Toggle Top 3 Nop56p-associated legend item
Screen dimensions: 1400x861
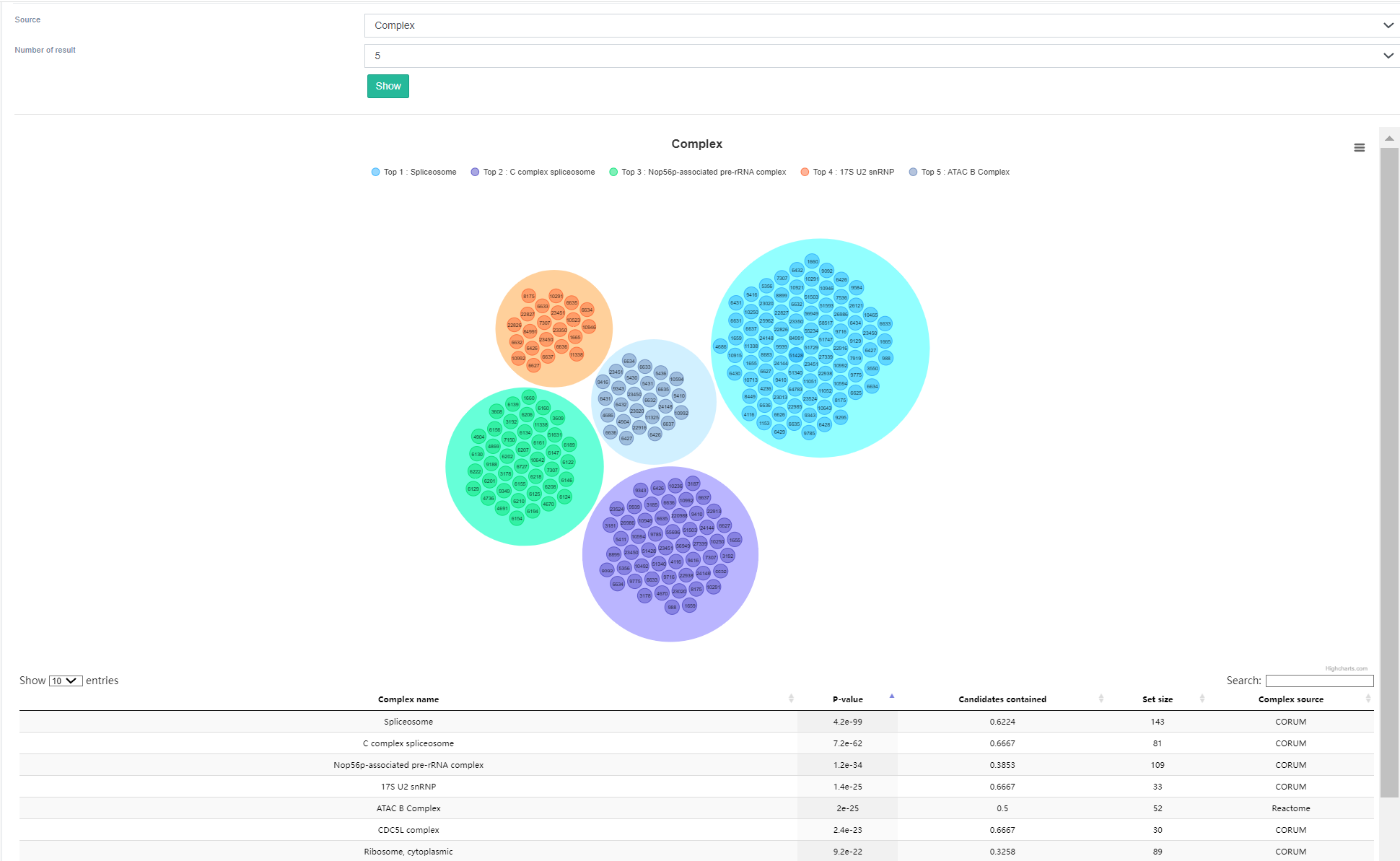point(703,172)
